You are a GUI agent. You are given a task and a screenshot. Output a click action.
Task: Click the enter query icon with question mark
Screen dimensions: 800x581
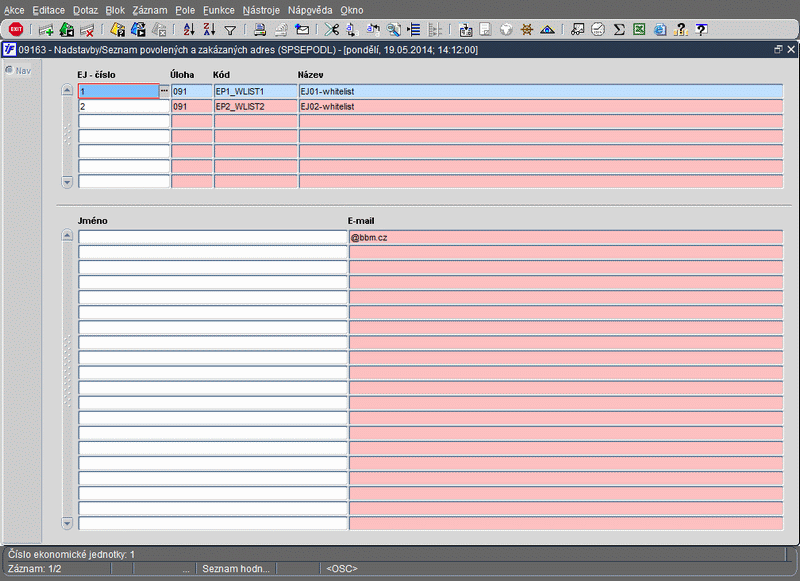pos(117,30)
